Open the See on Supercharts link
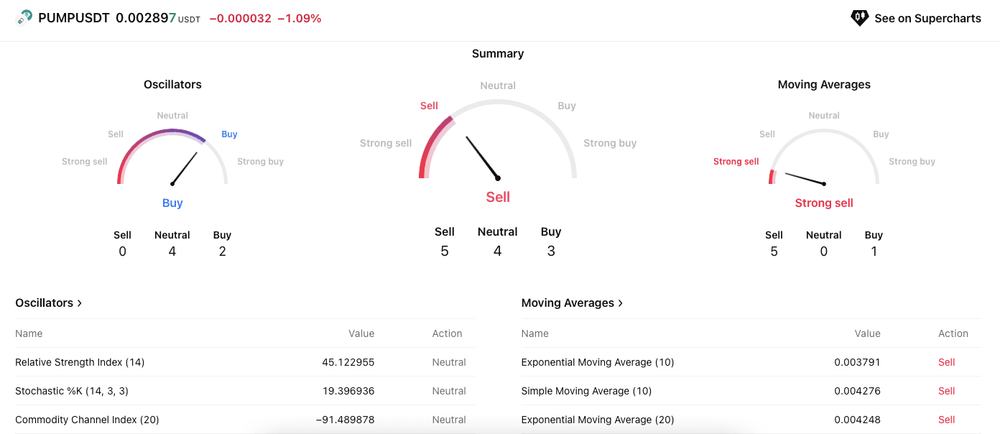The height and width of the screenshot is (434, 1000). tap(916, 18)
